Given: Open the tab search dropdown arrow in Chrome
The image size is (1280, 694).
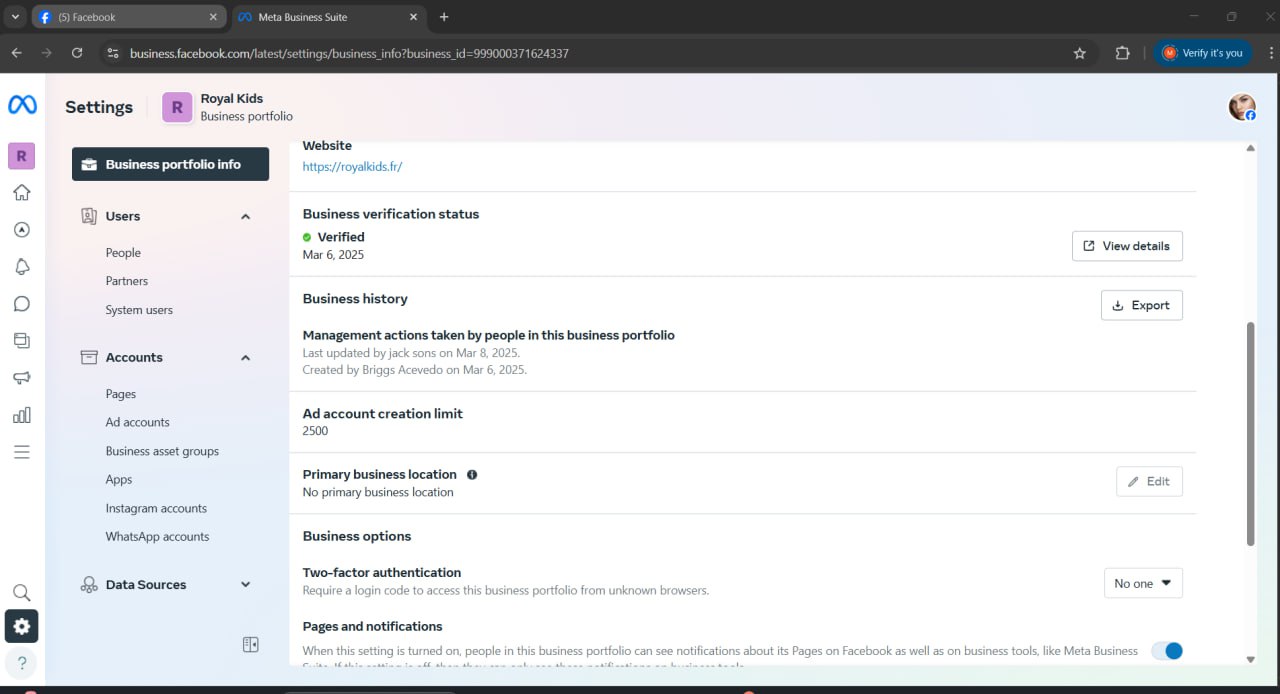Looking at the screenshot, I should tap(15, 17).
